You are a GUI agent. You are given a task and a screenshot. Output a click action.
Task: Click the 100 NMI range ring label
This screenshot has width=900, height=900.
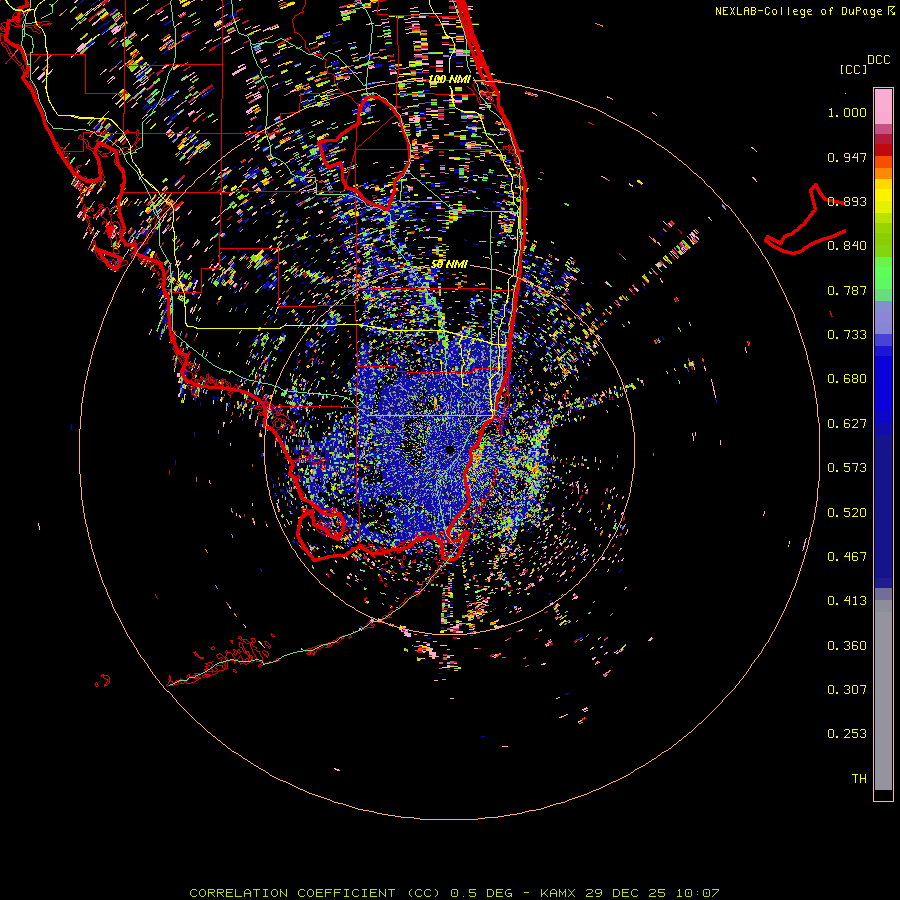click(x=449, y=79)
